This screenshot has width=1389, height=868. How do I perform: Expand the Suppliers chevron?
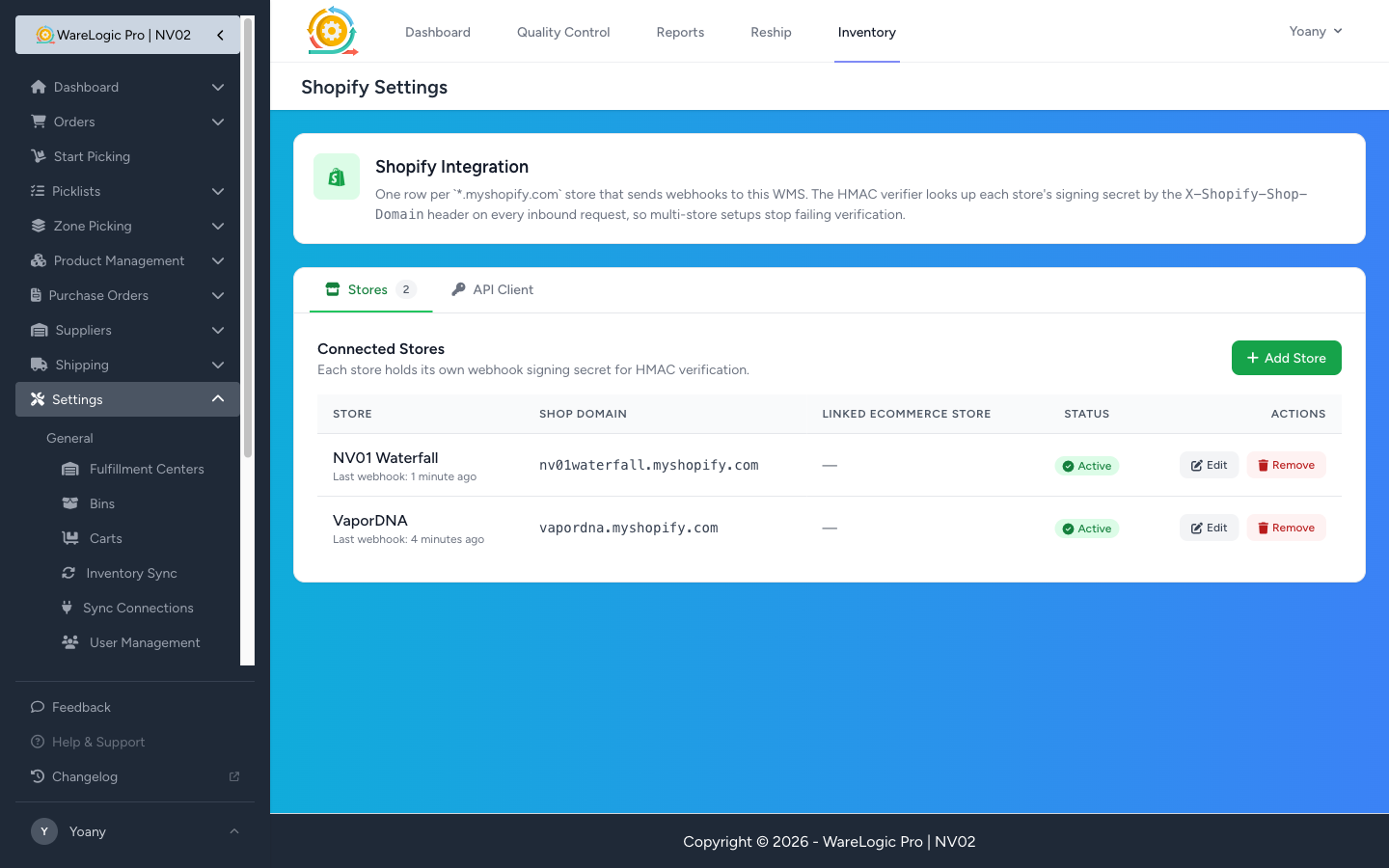(218, 330)
